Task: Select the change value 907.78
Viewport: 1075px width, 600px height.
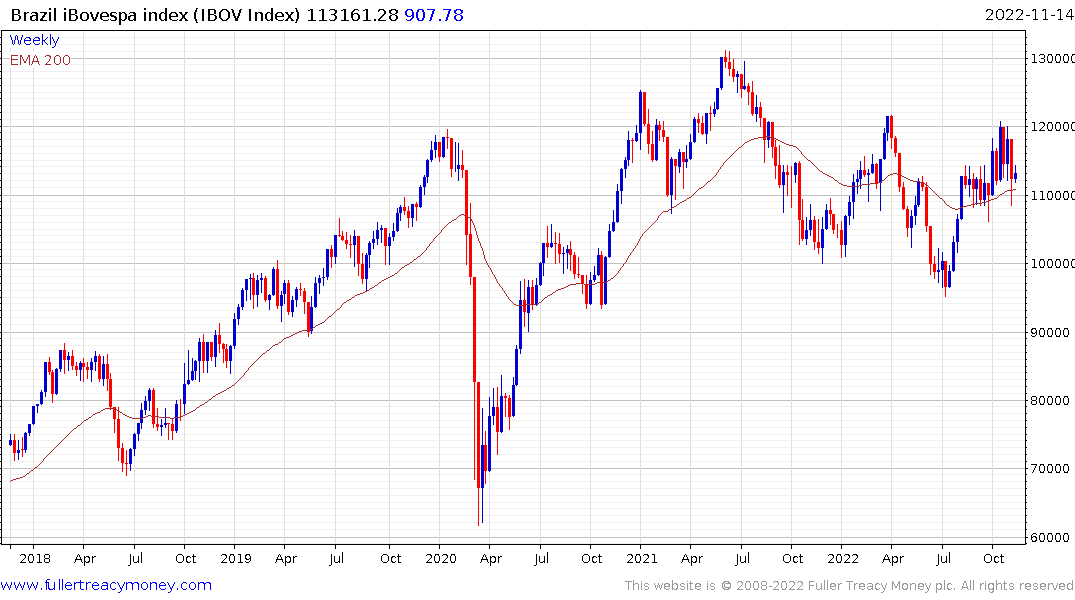Action: pos(434,14)
